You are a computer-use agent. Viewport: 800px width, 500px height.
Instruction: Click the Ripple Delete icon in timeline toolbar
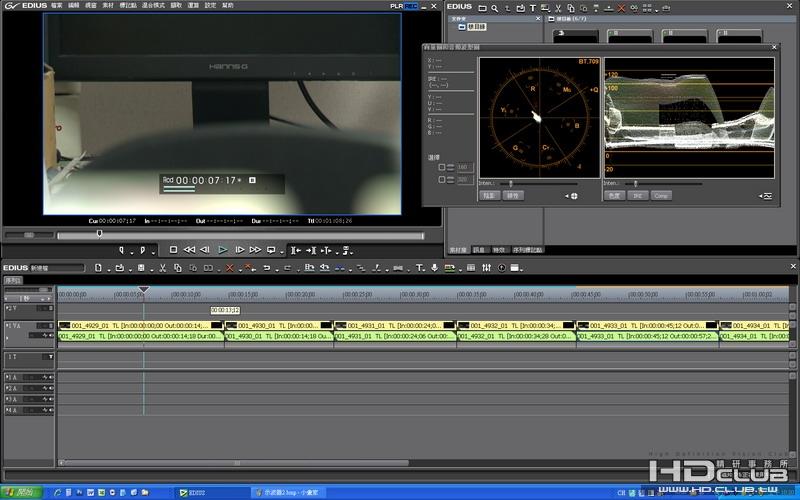pos(249,268)
